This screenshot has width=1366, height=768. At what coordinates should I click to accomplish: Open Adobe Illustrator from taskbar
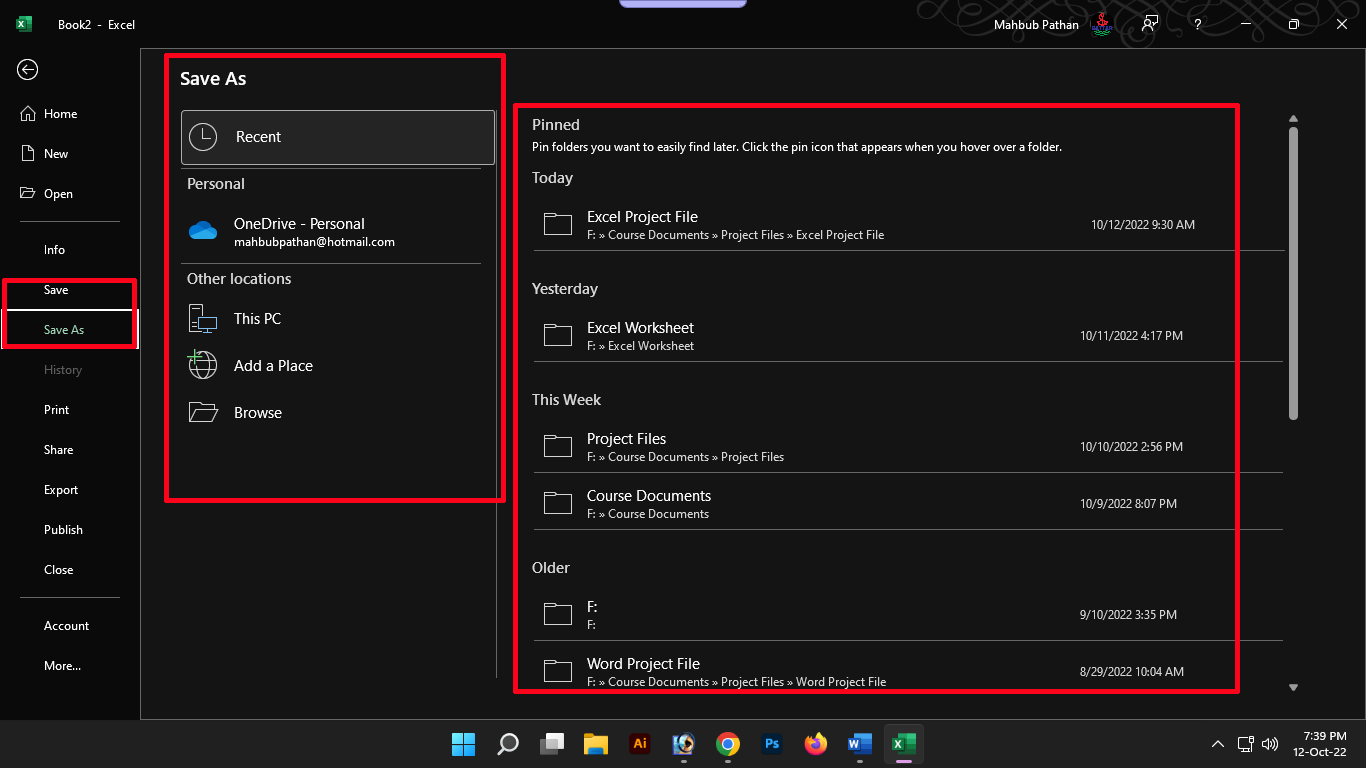[x=640, y=744]
